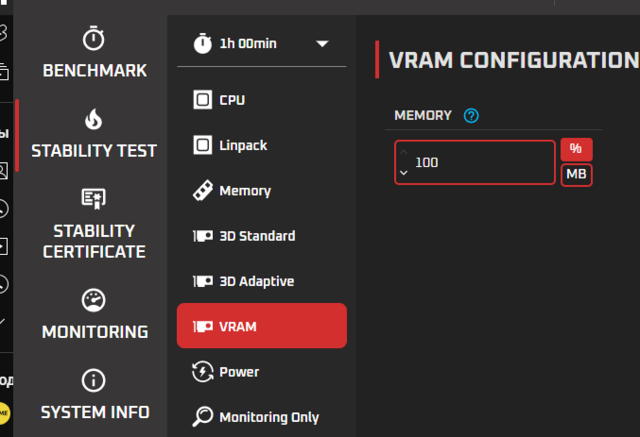
Task: Click the Stability Certificate icon
Action: (x=93, y=200)
